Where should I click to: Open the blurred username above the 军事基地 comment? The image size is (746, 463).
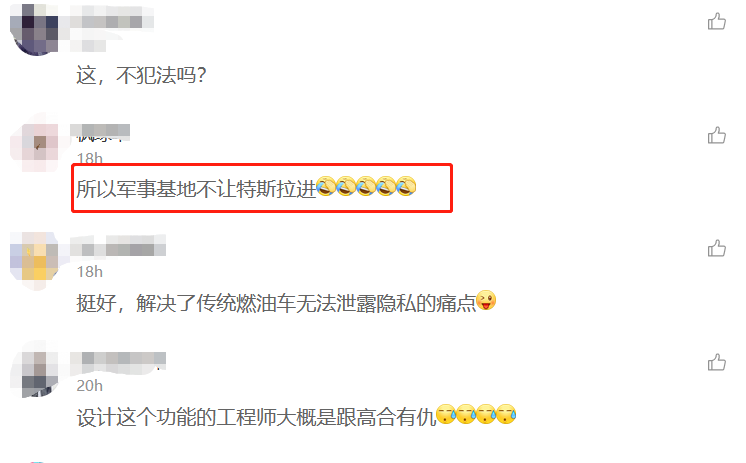[100, 133]
